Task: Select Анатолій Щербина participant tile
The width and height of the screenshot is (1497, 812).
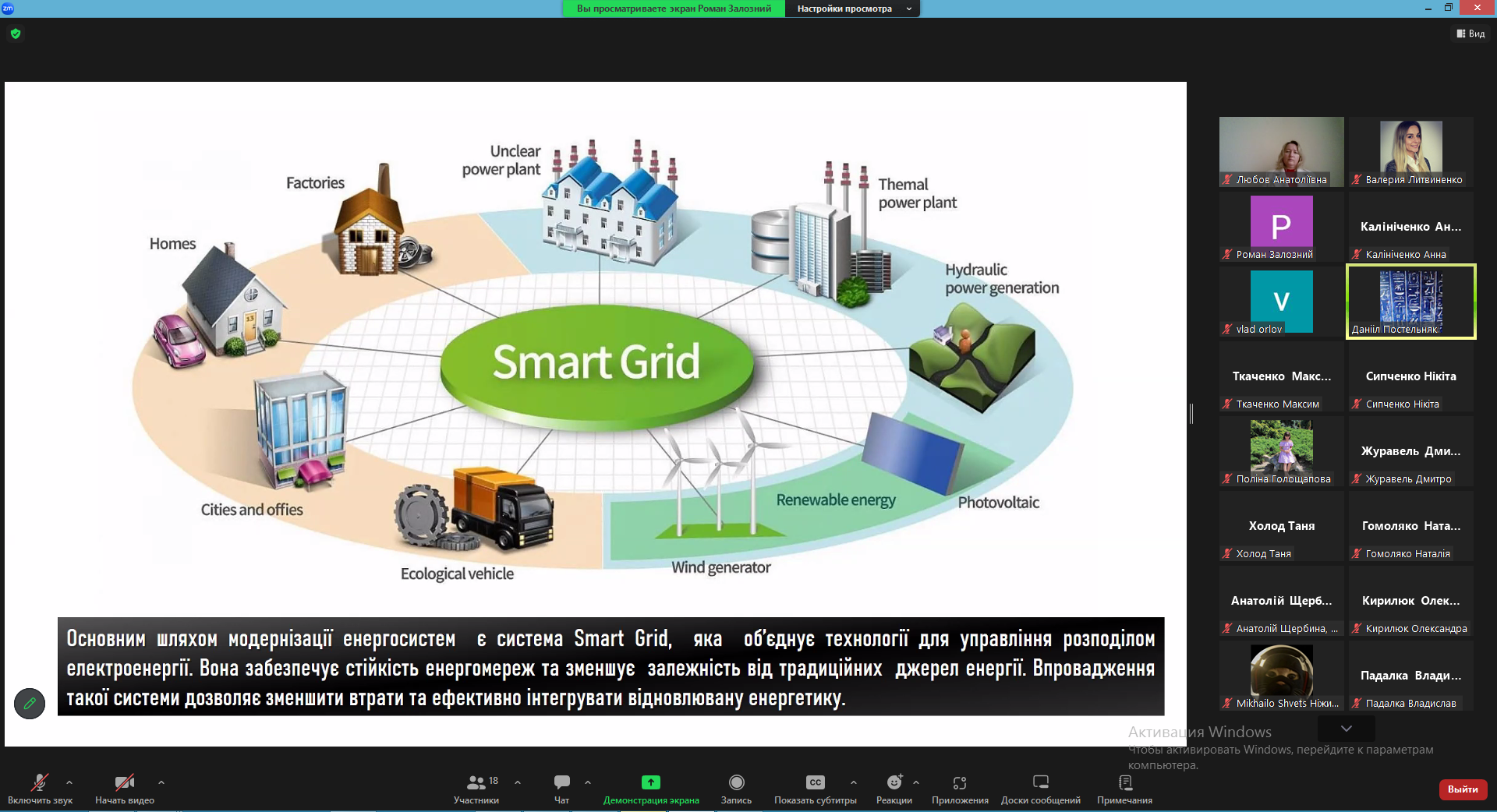Action: 1282,601
